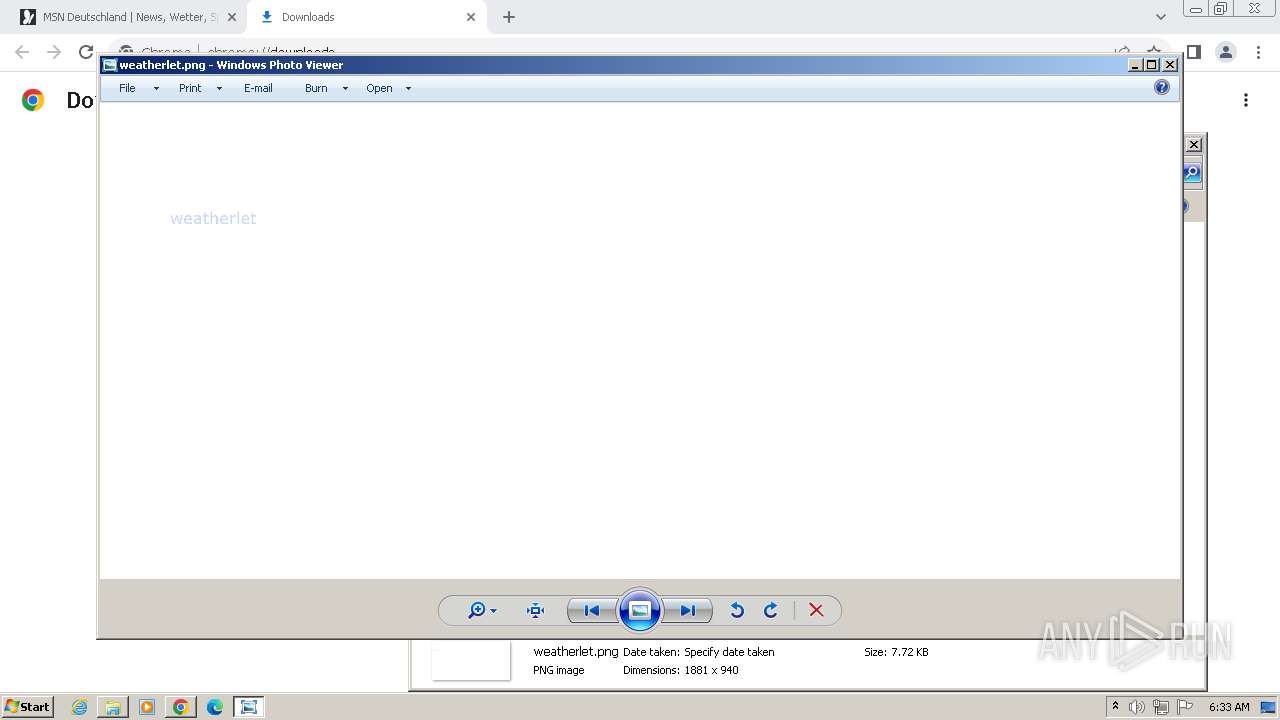The height and width of the screenshot is (720, 1280).
Task: Open Chrome tab search chevron
Action: click(1161, 17)
